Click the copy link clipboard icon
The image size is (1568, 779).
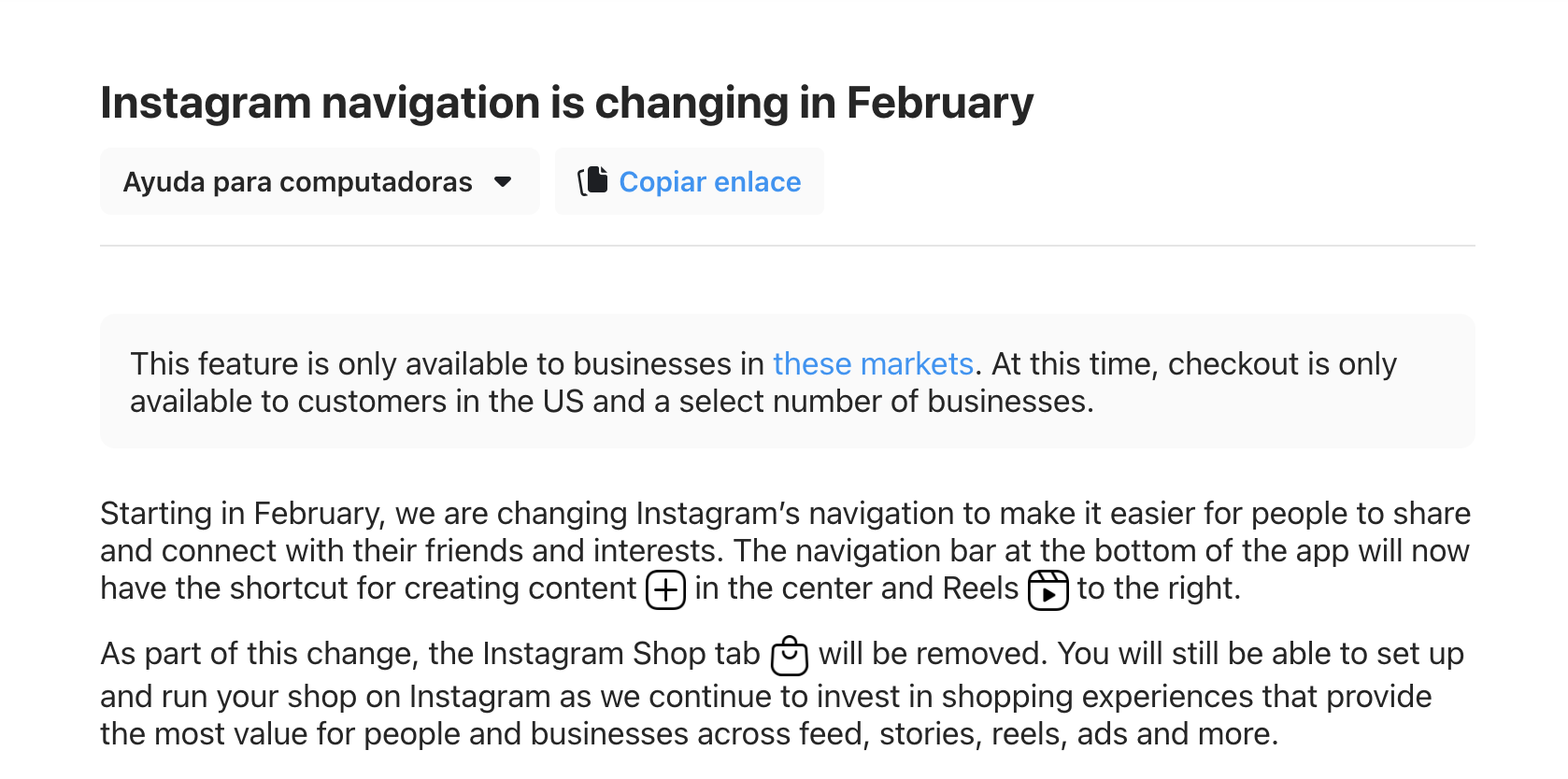click(592, 181)
